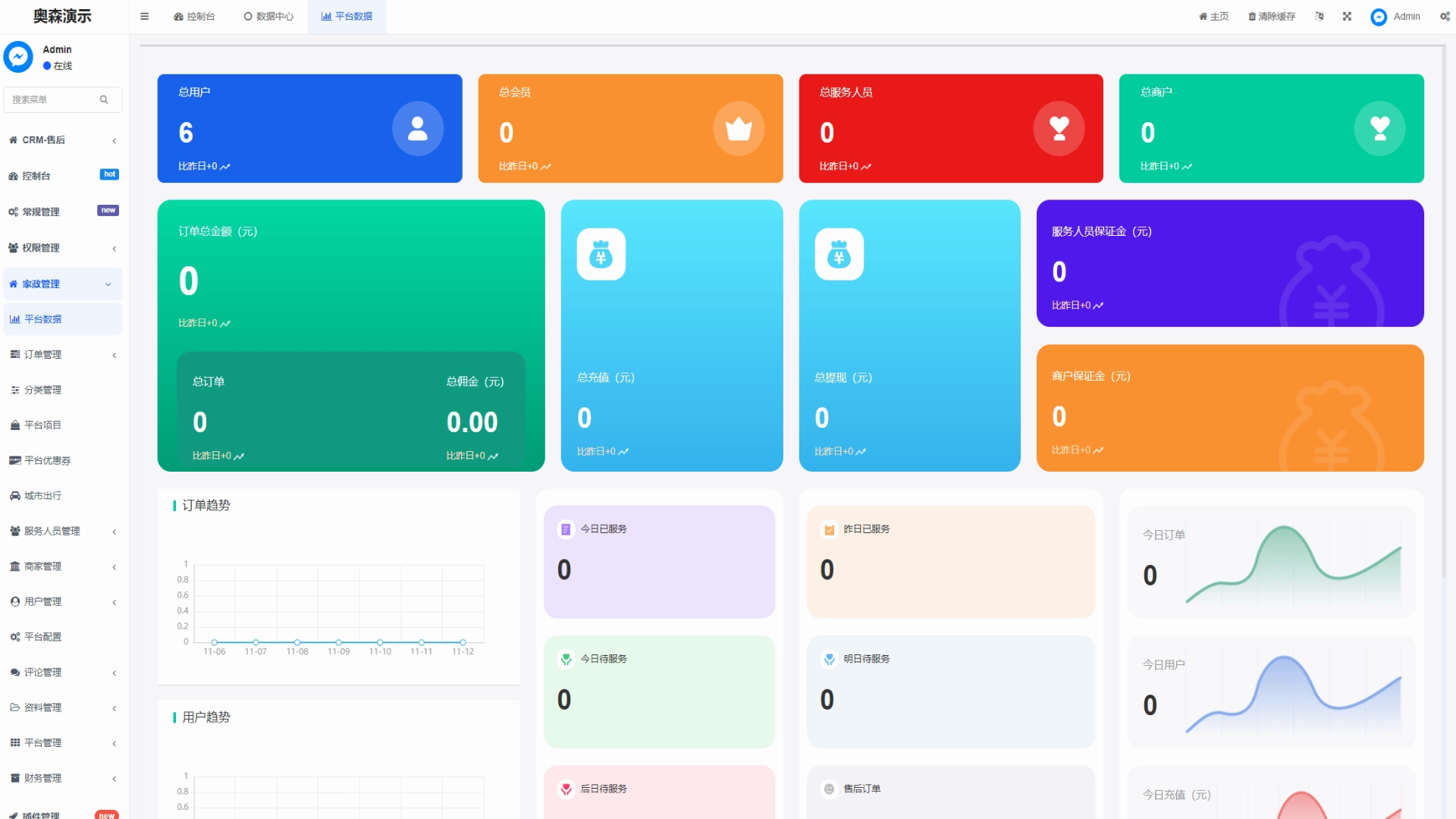The height and width of the screenshot is (819, 1456).
Task: Click the heart icon on 总服务人员 card
Action: tap(1059, 129)
